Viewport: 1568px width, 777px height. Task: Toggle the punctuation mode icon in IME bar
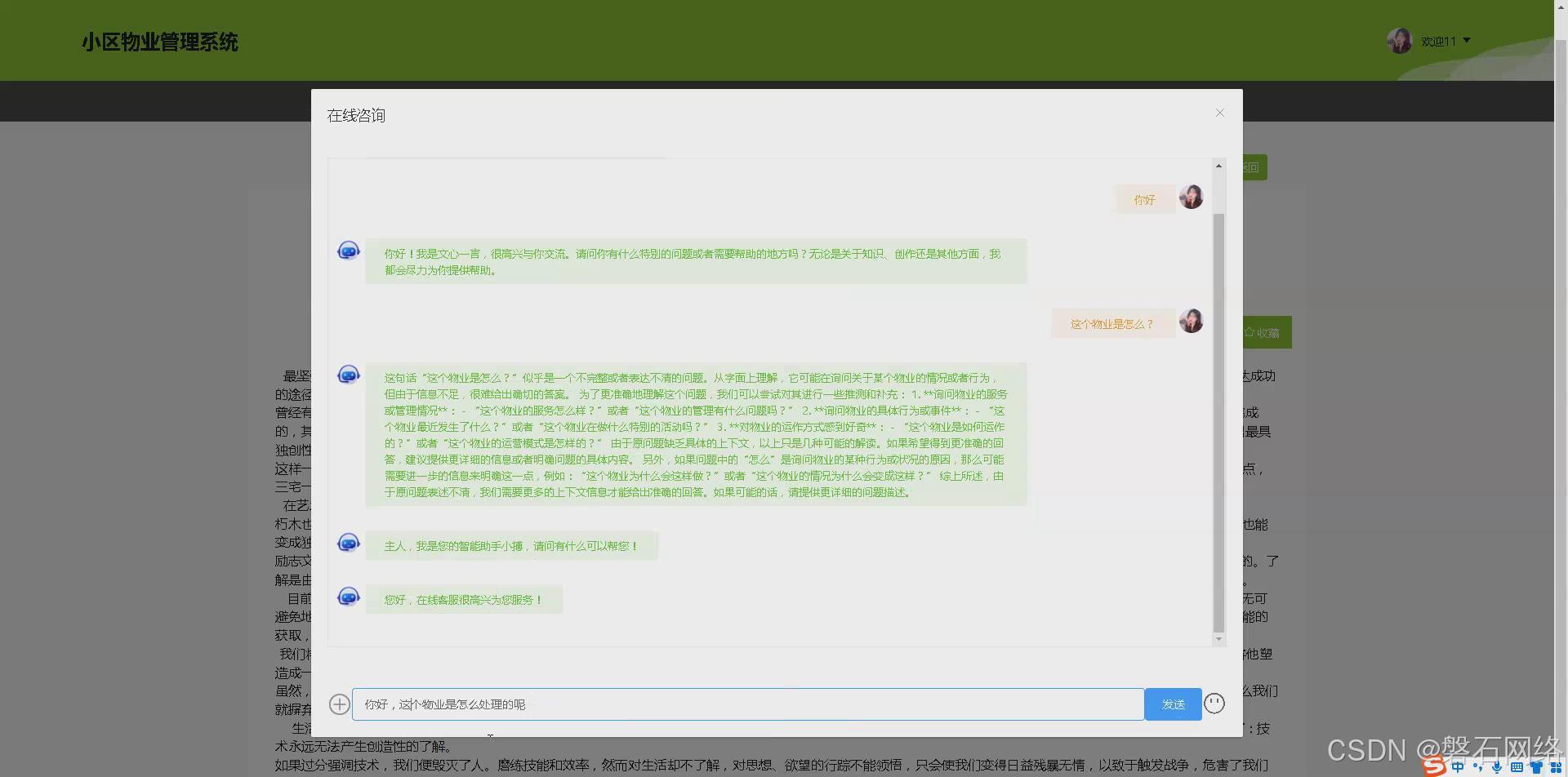point(1477,767)
